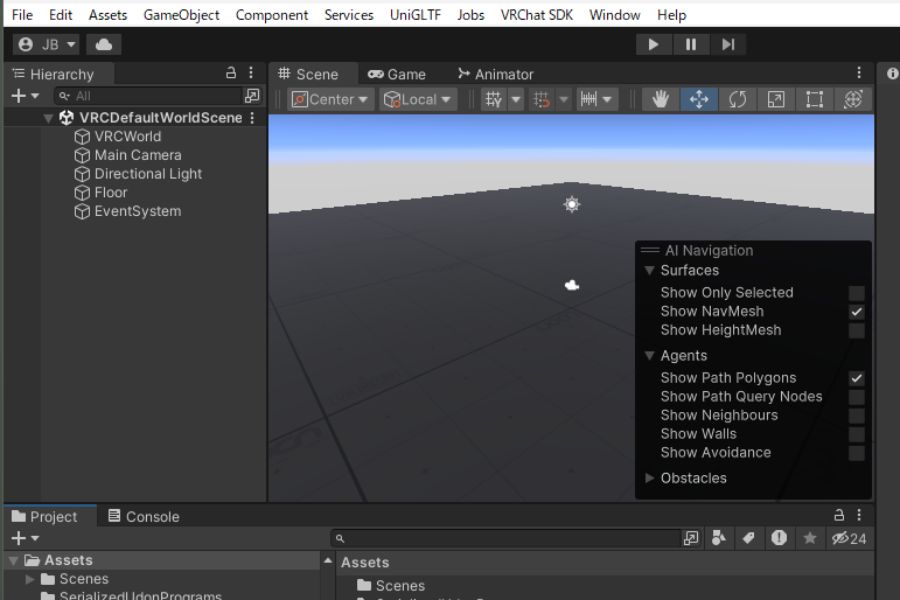Click the Step frame button
The width and height of the screenshot is (900, 600).
point(728,44)
